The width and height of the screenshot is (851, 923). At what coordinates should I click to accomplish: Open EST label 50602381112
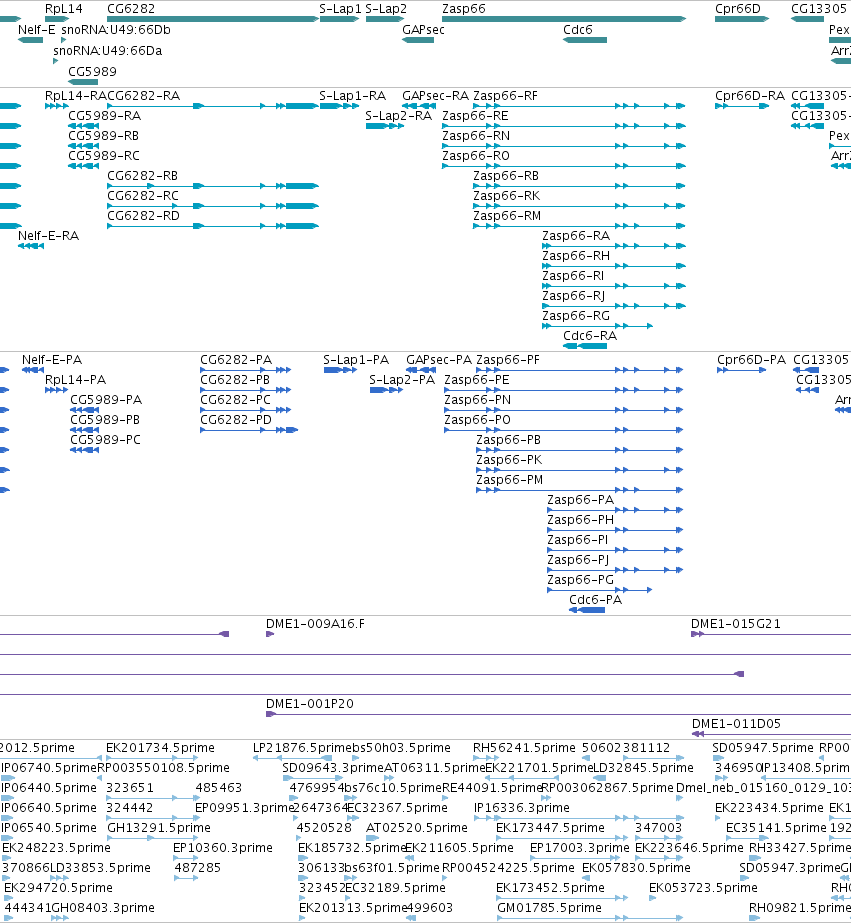626,748
